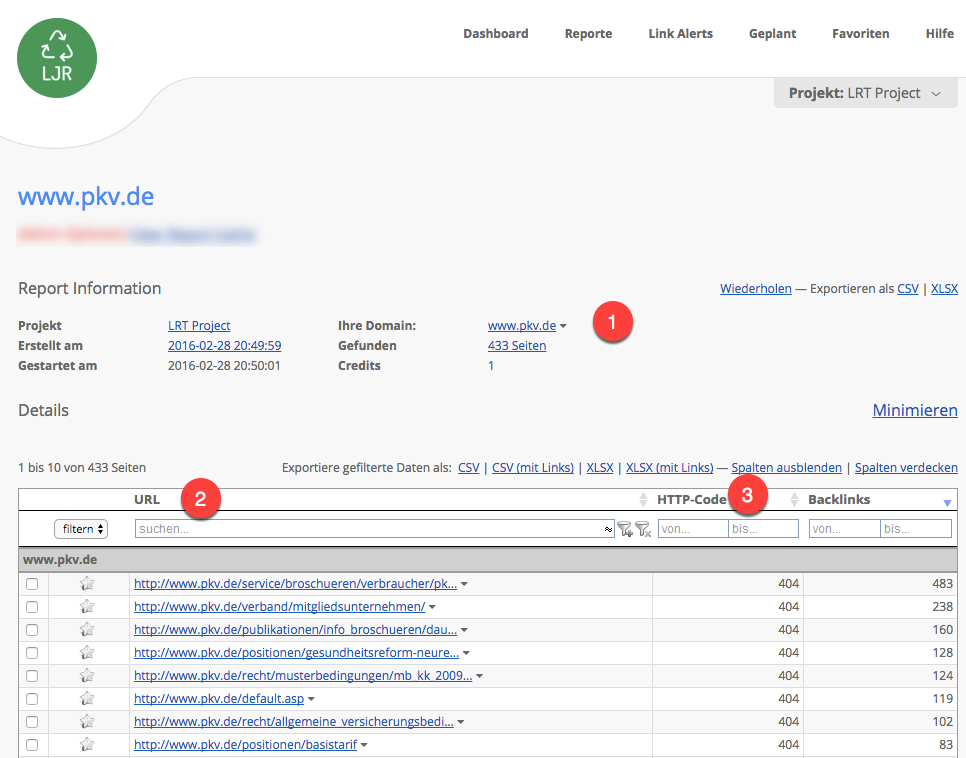This screenshot has height=758, width=966.
Task: Check the allgemeine_versicherungsbedi row checkbox
Action: 32,722
